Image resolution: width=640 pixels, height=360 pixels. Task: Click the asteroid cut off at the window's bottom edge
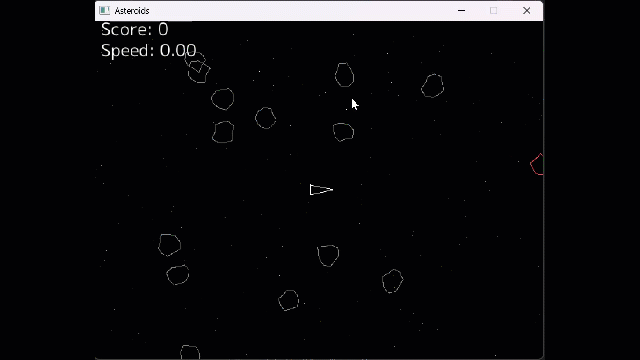coord(190,352)
